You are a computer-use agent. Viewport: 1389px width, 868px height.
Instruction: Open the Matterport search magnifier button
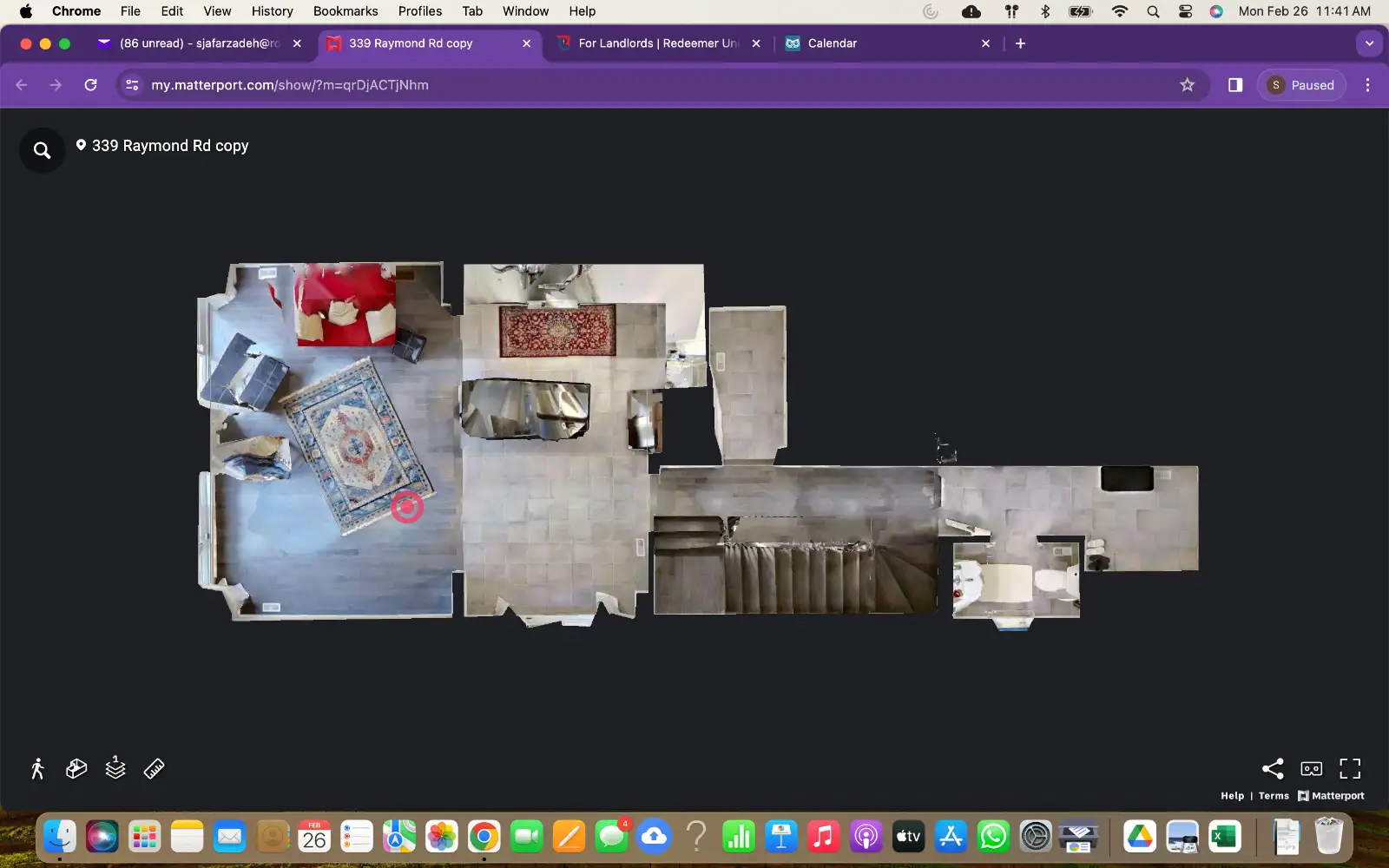[x=42, y=150]
